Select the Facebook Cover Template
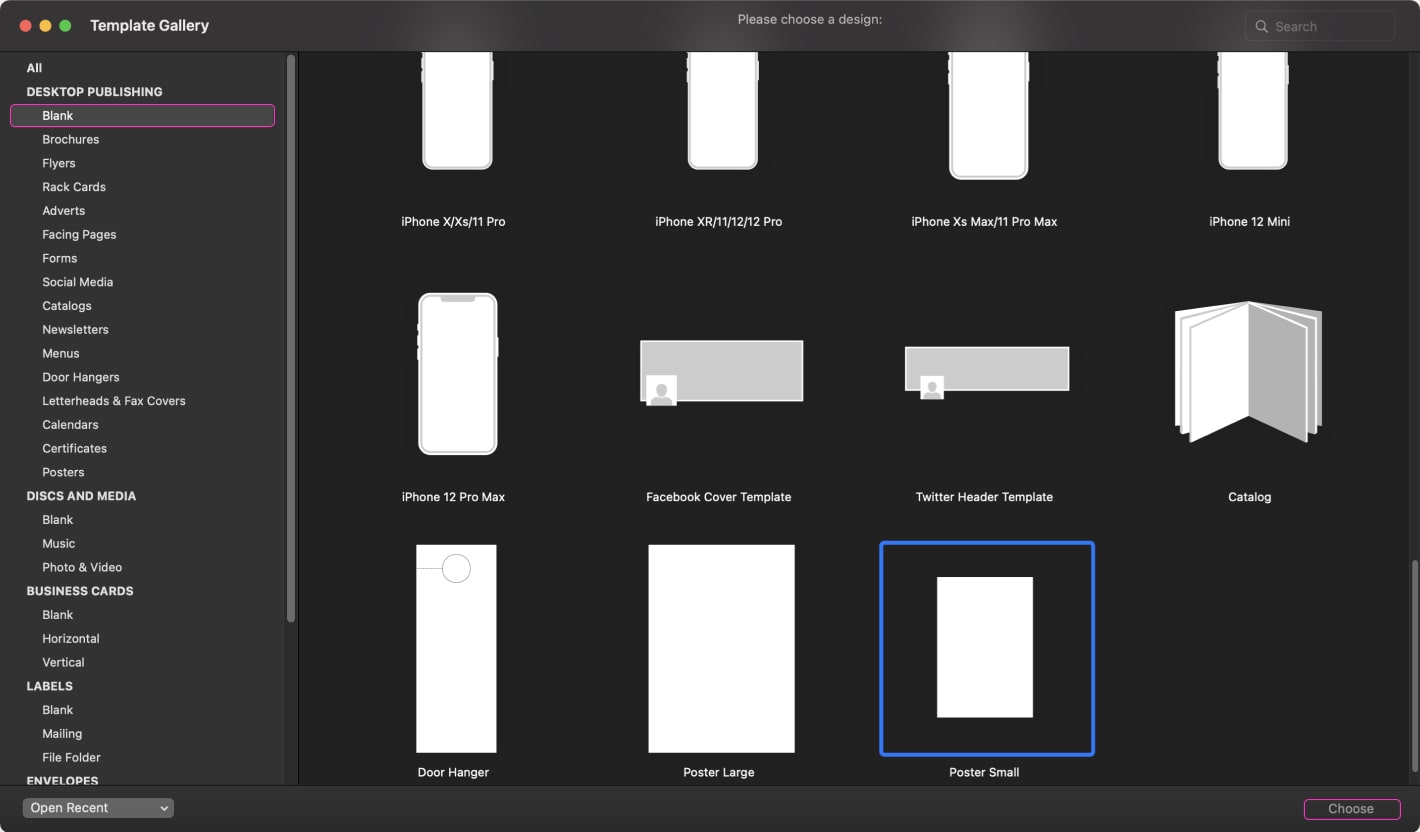 [x=720, y=370]
